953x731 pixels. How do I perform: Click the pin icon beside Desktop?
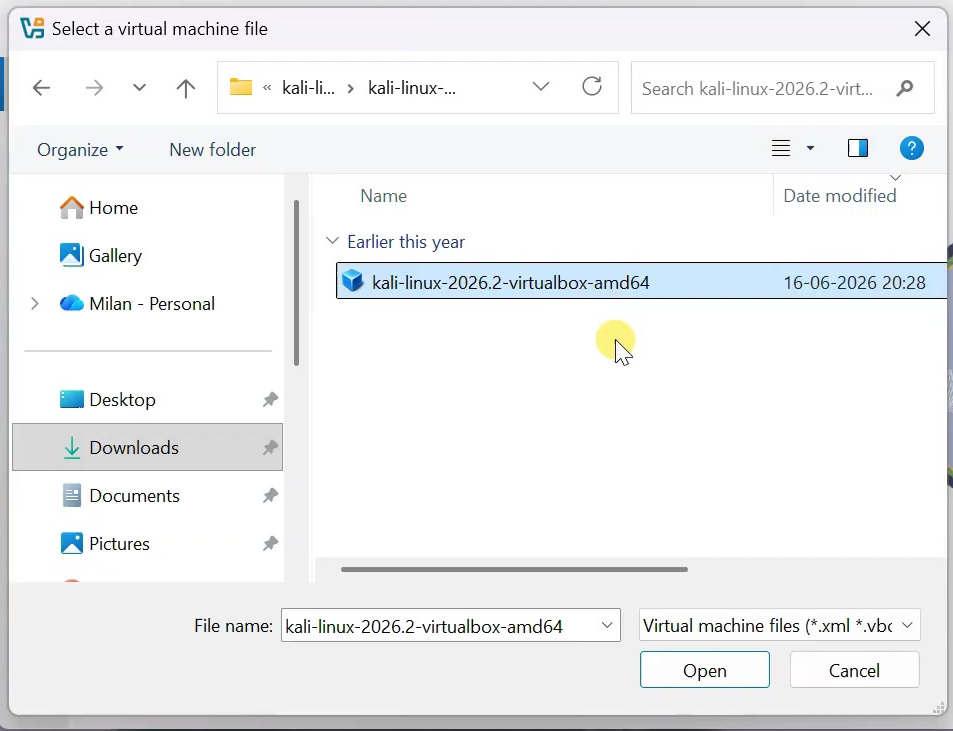[x=270, y=400]
